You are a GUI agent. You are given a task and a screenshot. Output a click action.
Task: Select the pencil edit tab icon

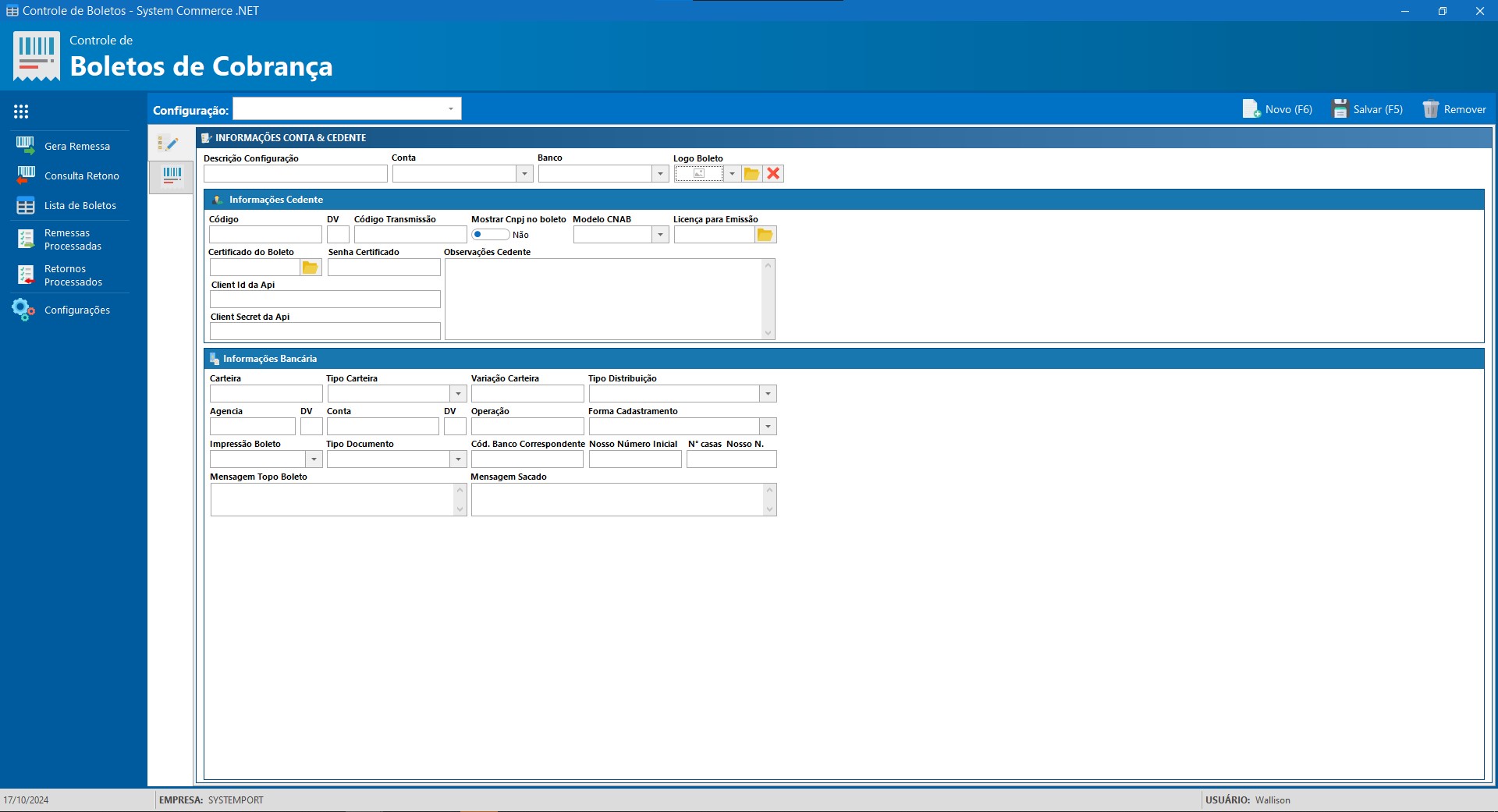169,144
